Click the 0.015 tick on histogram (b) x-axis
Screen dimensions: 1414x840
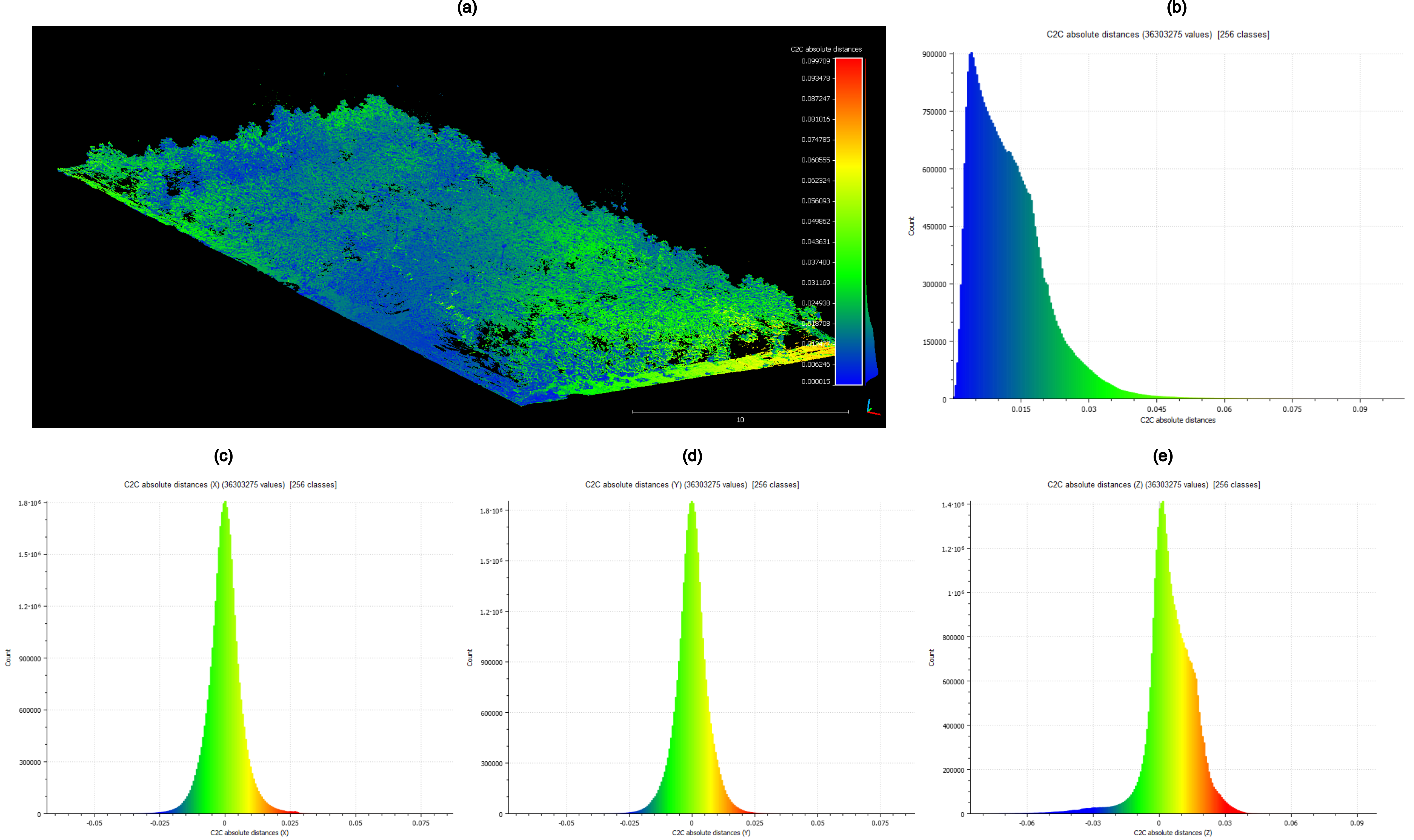pos(1021,409)
